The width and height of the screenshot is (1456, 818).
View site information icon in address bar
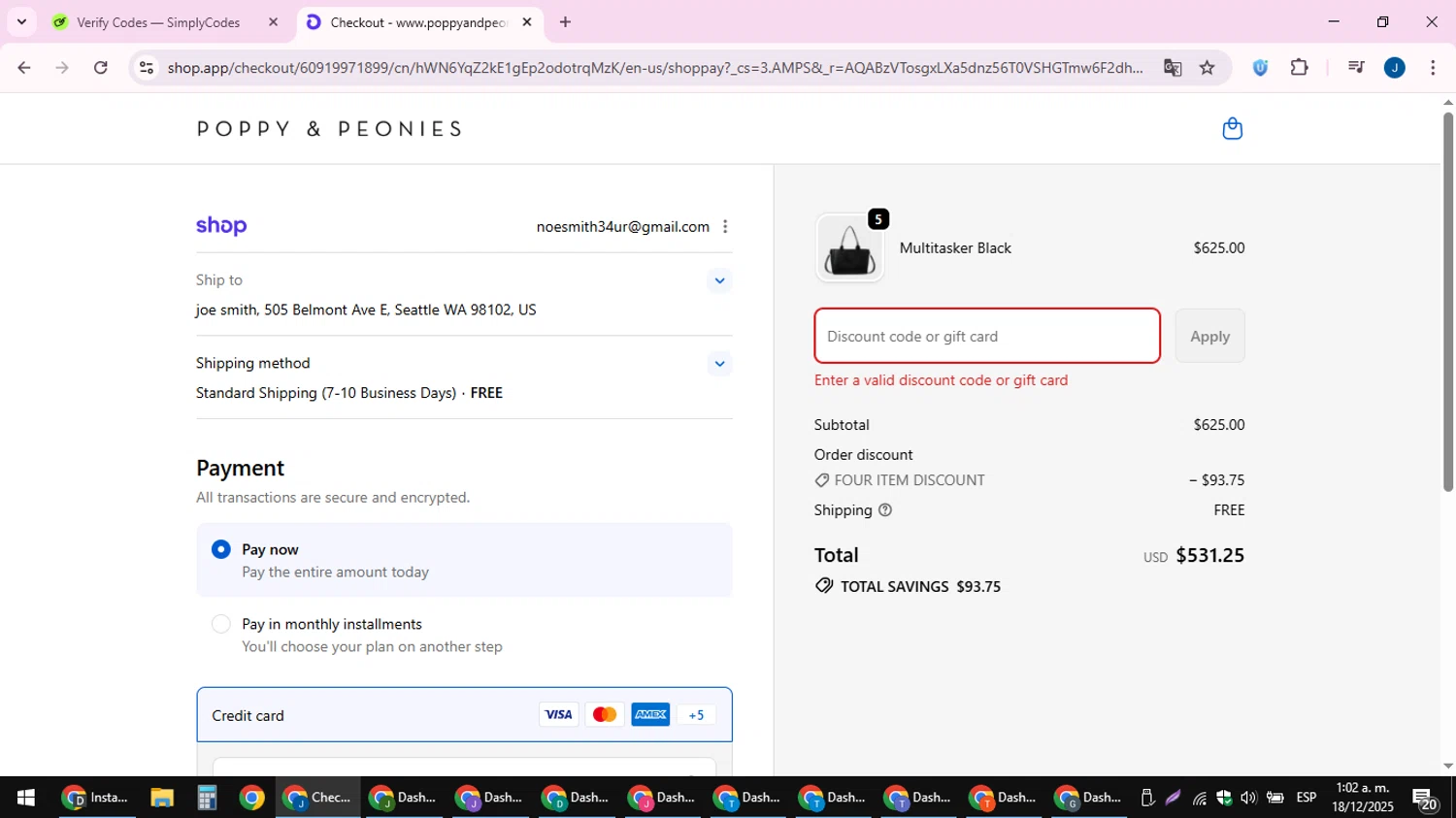tap(147, 68)
